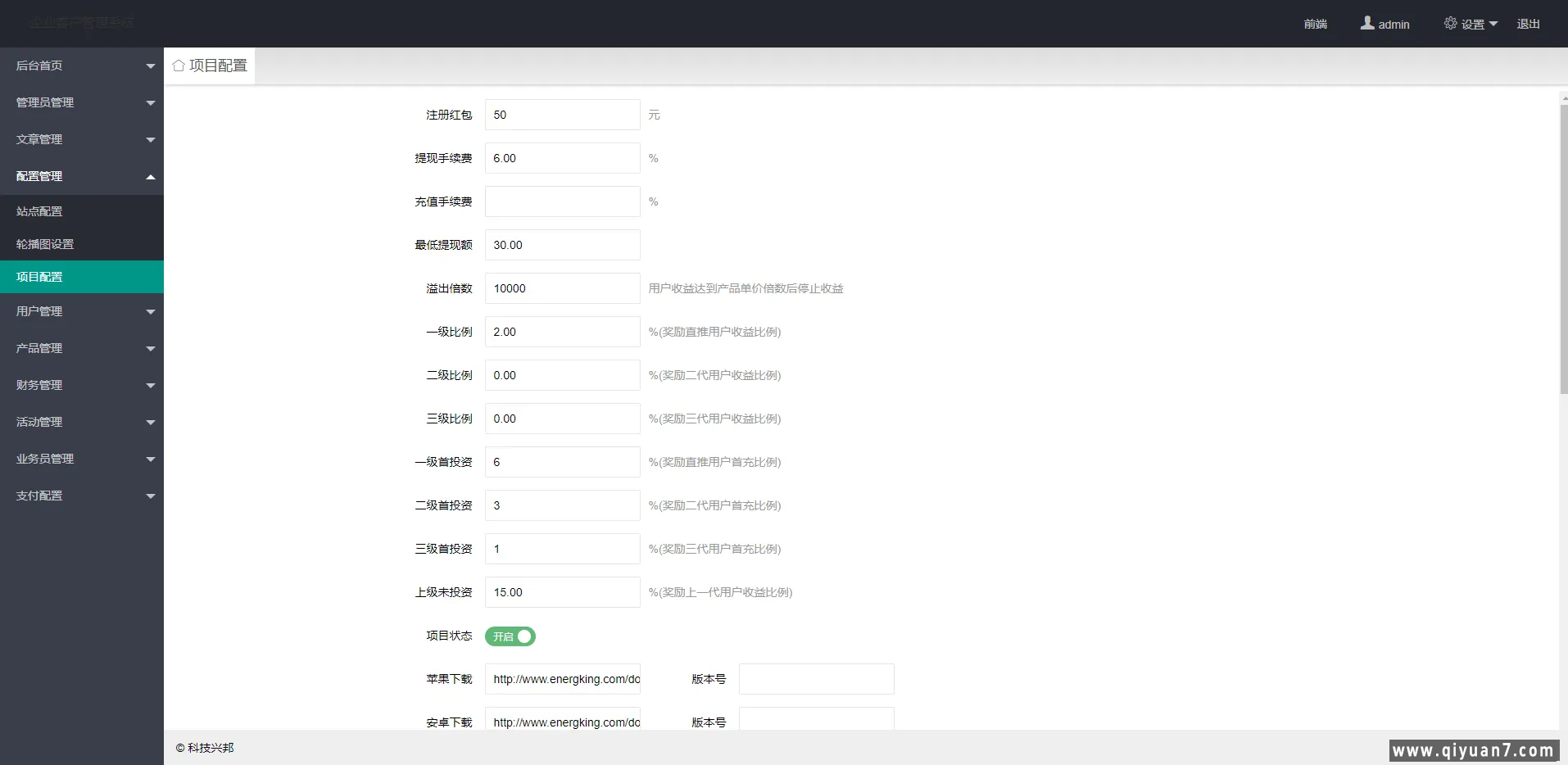Click the dropdown arrow beside 财务管理
Screen dimensions: 1568x765
tap(150, 385)
